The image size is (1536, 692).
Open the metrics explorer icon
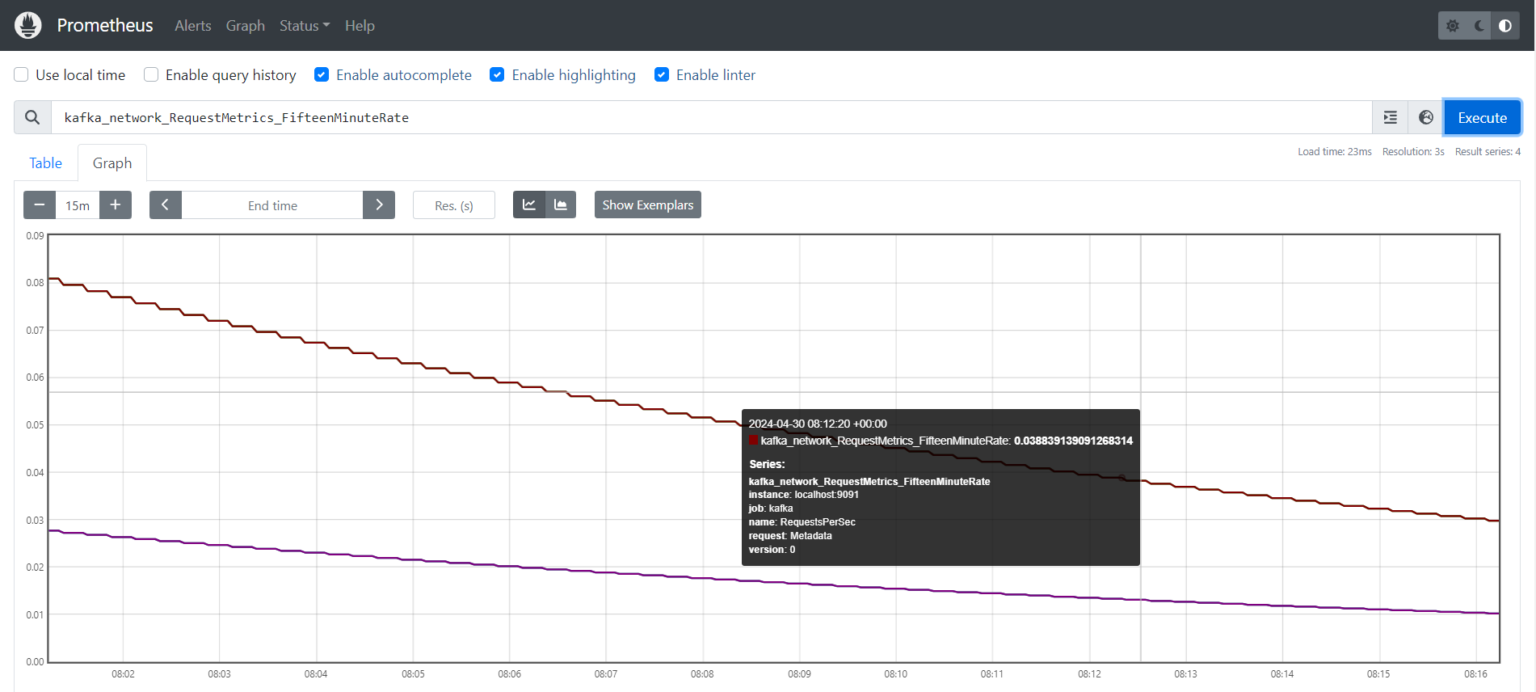(1425, 117)
